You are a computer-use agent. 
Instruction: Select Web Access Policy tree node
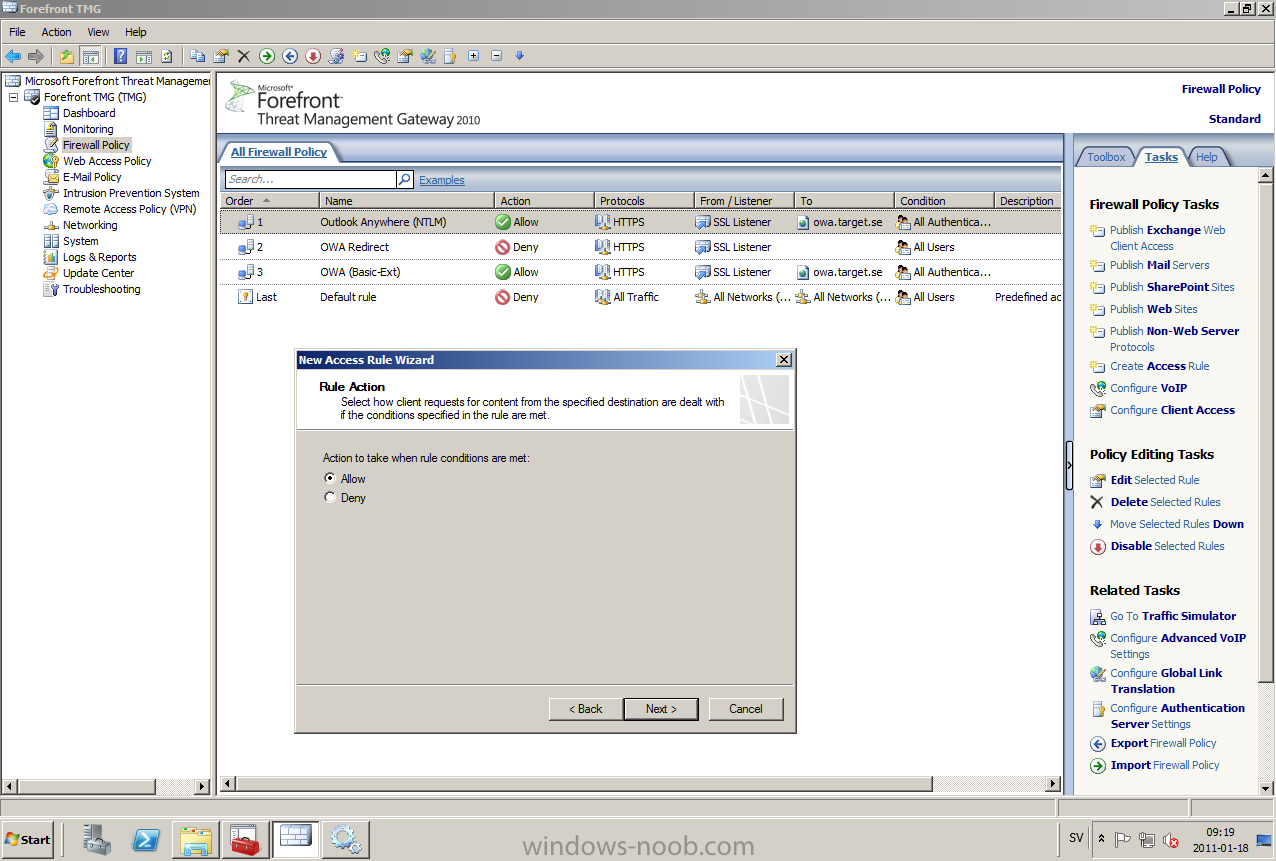coord(107,161)
